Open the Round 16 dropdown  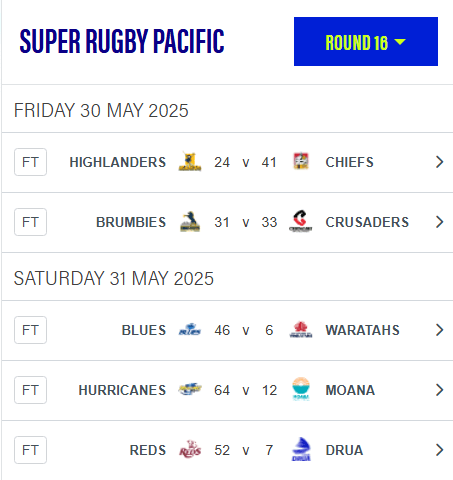pyautogui.click(x=366, y=42)
